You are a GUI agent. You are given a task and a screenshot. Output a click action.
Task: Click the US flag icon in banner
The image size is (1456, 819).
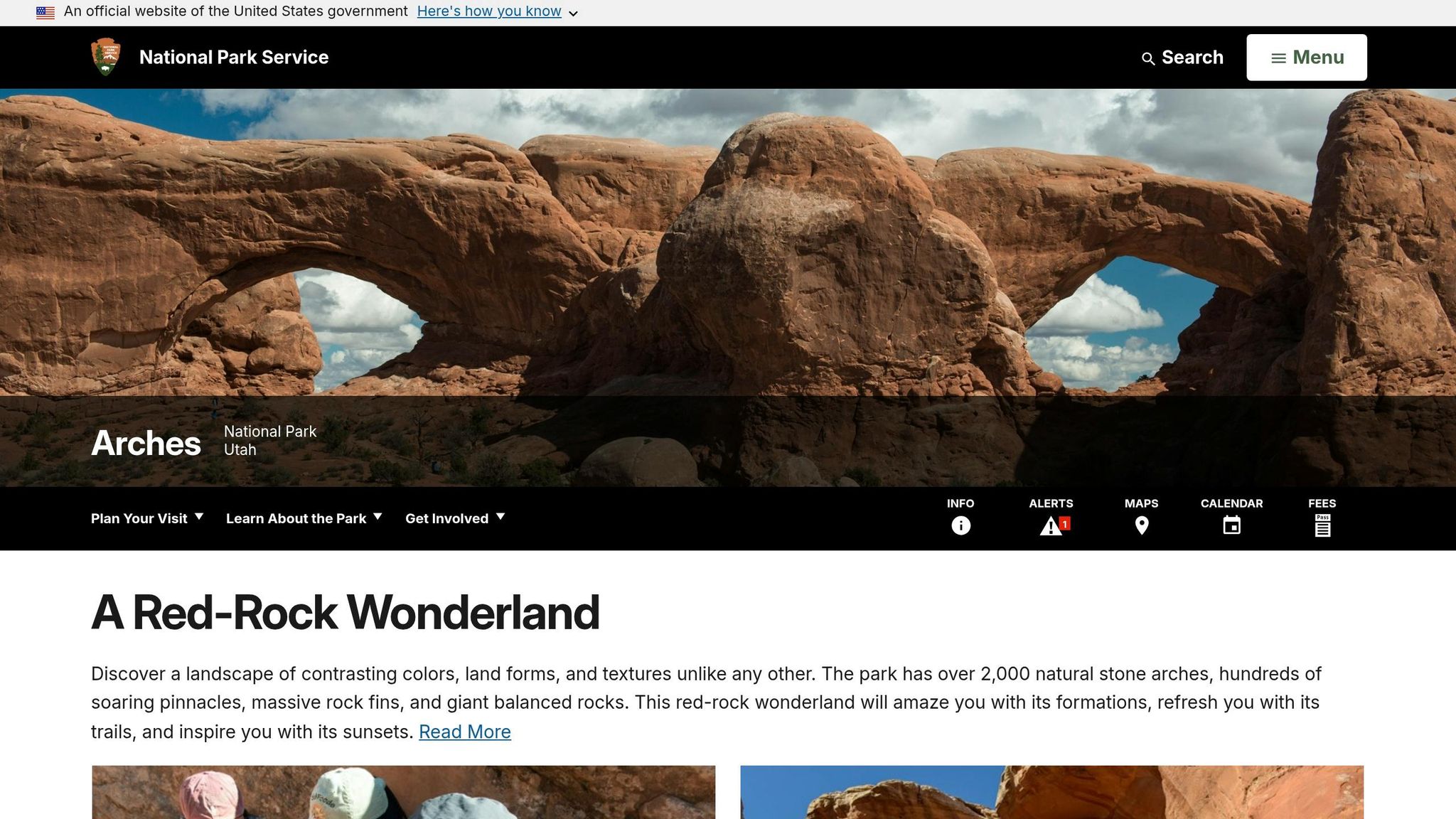(x=45, y=12)
